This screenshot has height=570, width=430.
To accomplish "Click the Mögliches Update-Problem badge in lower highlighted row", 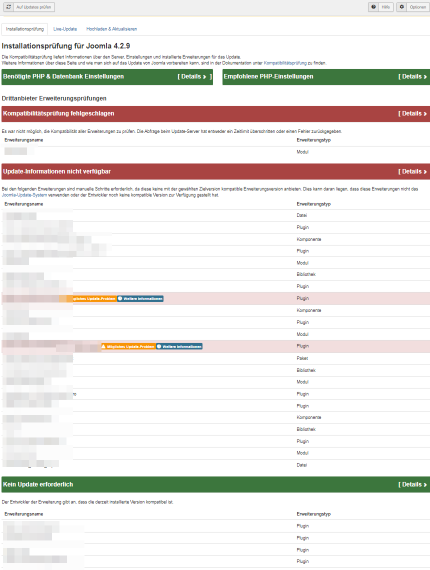I will [128, 346].
